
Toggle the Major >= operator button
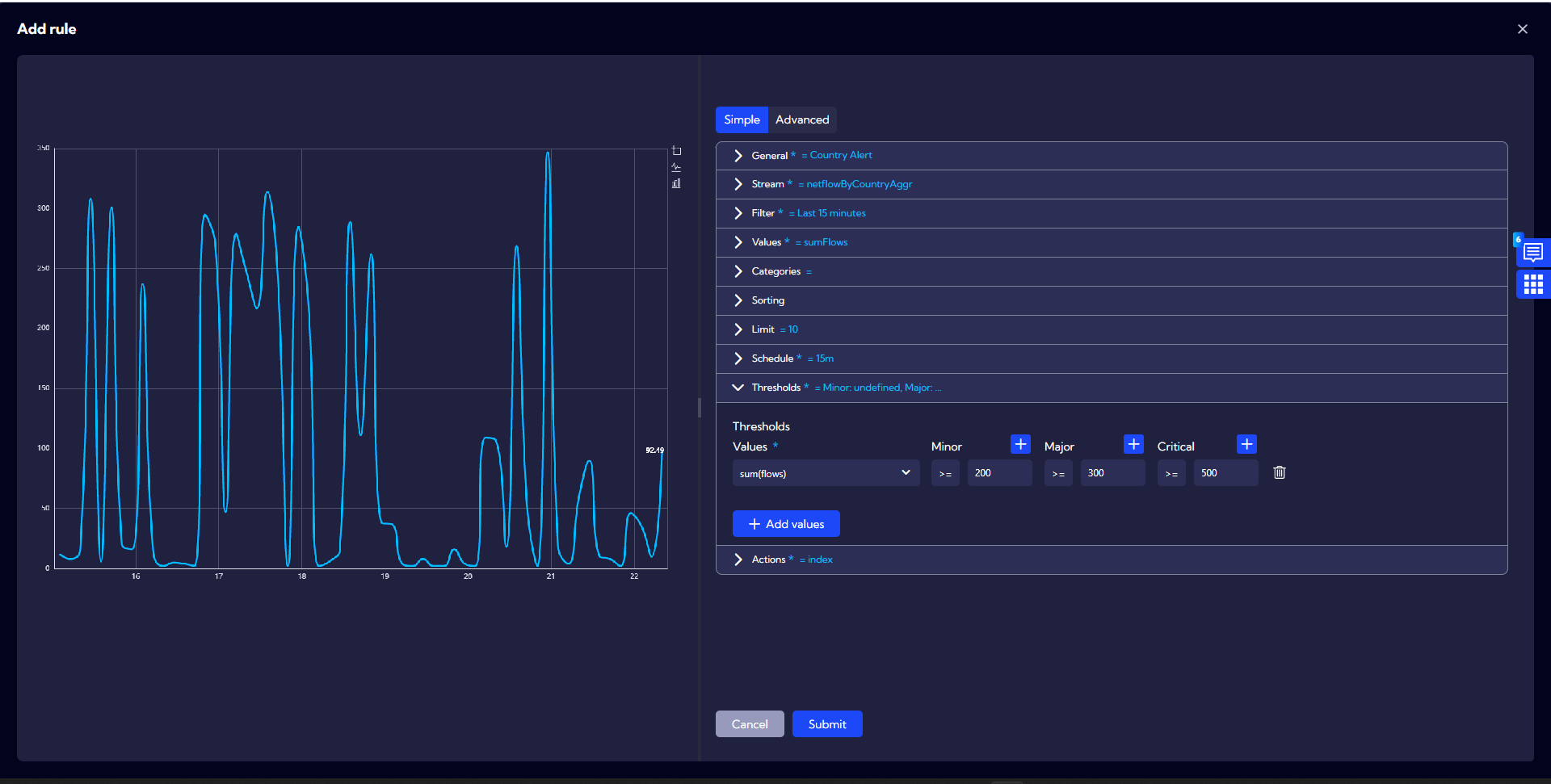1058,474
